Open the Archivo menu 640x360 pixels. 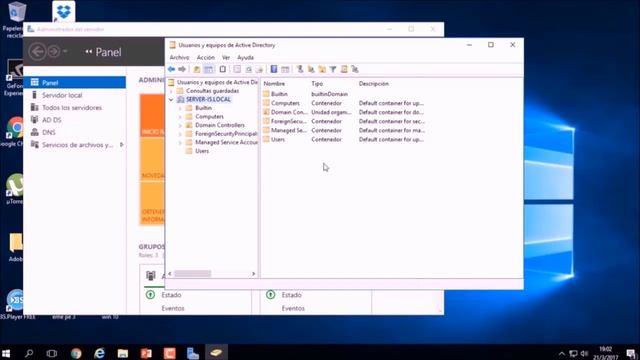[179, 58]
